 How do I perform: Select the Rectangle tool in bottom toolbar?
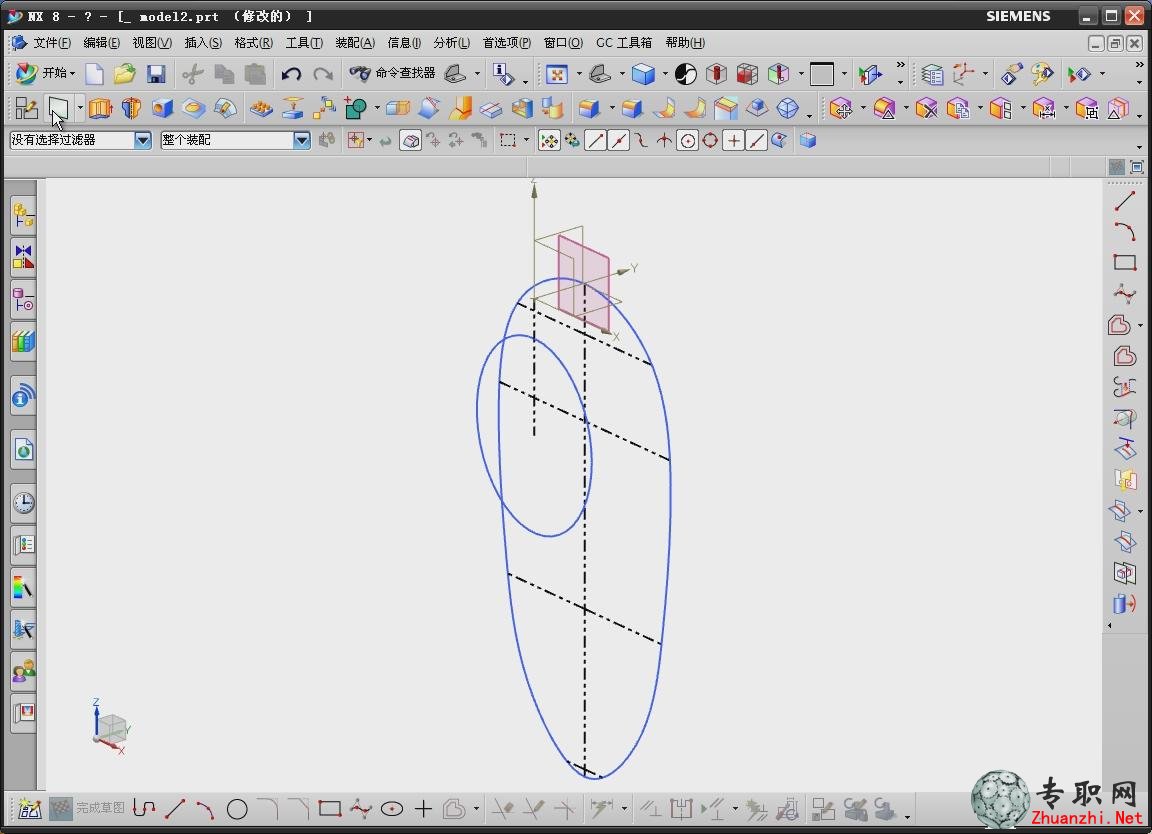click(330, 809)
